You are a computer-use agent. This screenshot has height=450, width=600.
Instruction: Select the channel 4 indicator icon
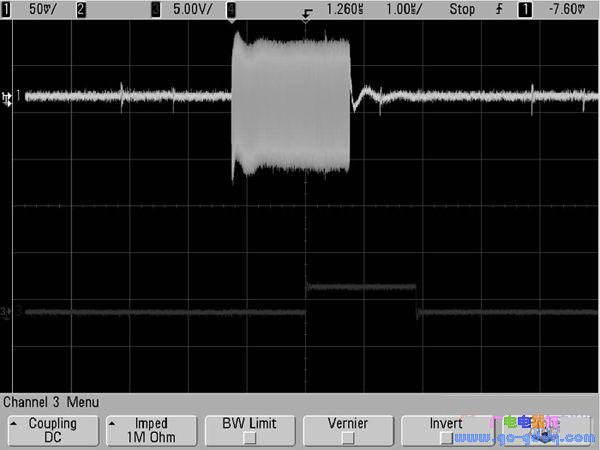pyautogui.click(x=231, y=10)
